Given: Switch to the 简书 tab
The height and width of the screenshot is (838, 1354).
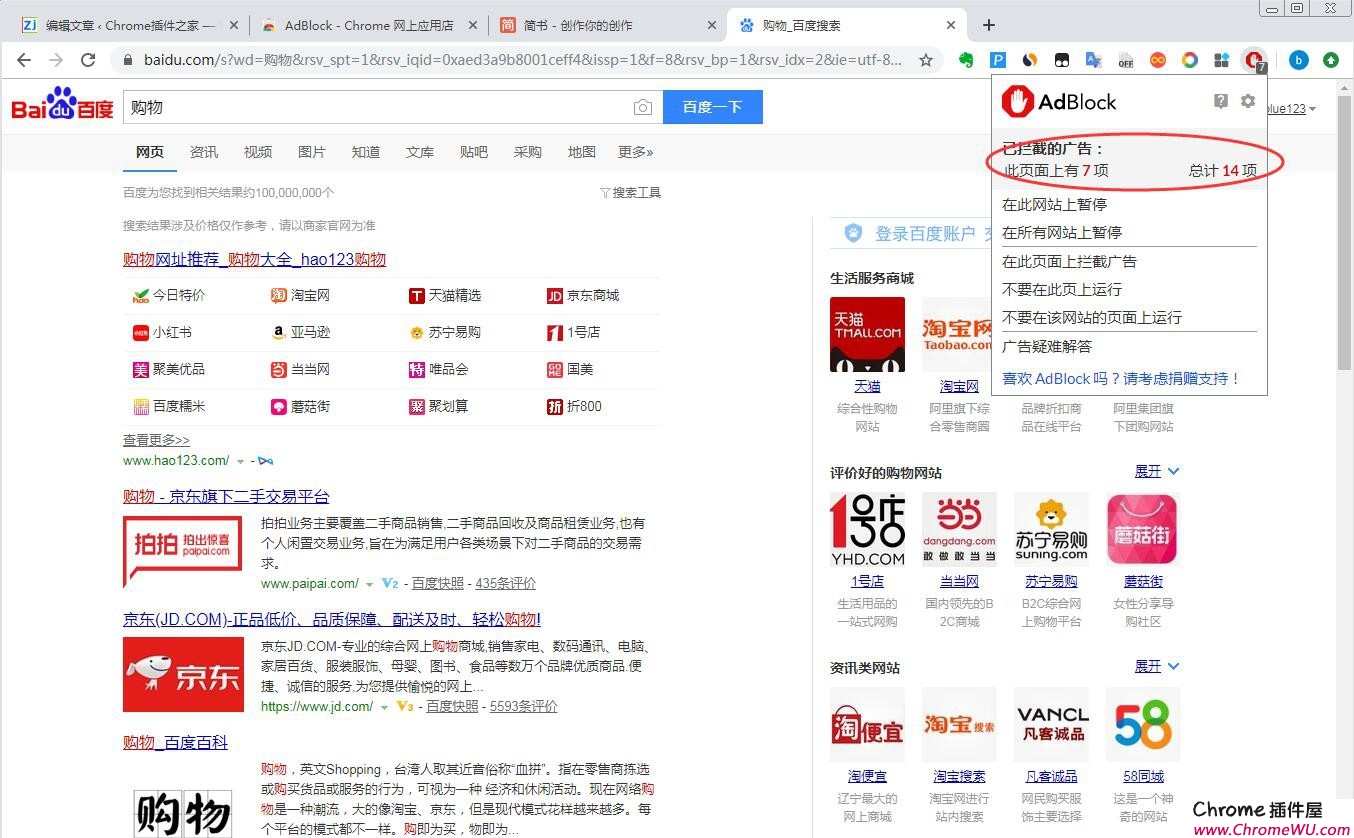Looking at the screenshot, I should click(x=608, y=25).
